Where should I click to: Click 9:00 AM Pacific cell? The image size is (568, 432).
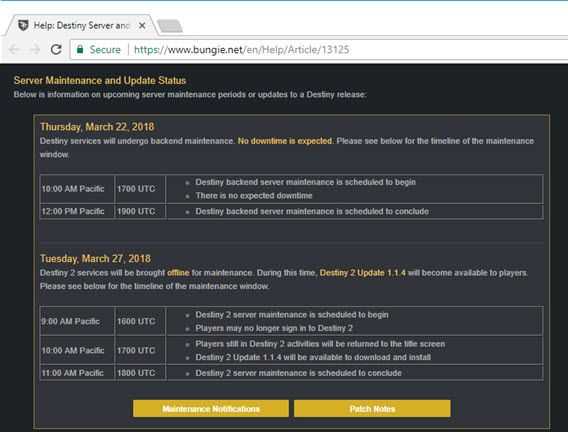point(77,321)
